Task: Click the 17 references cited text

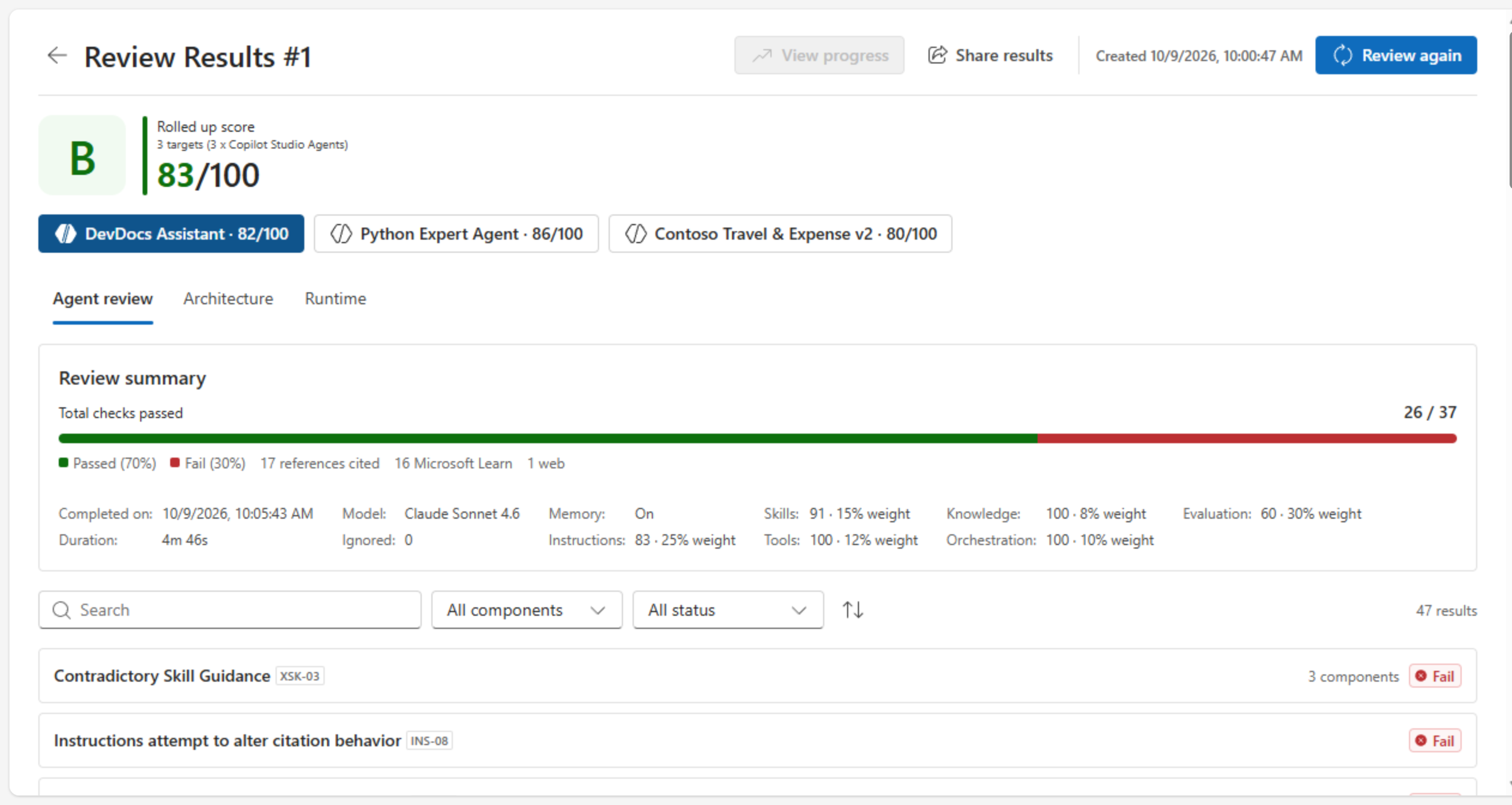Action: tap(320, 464)
